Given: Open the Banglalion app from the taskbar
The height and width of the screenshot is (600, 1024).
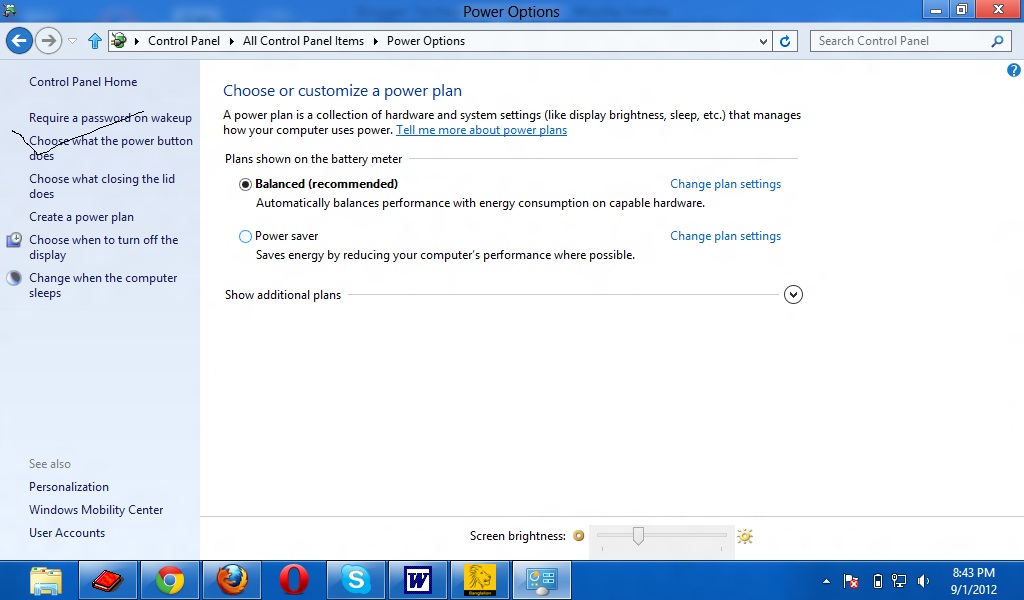Looking at the screenshot, I should point(480,580).
